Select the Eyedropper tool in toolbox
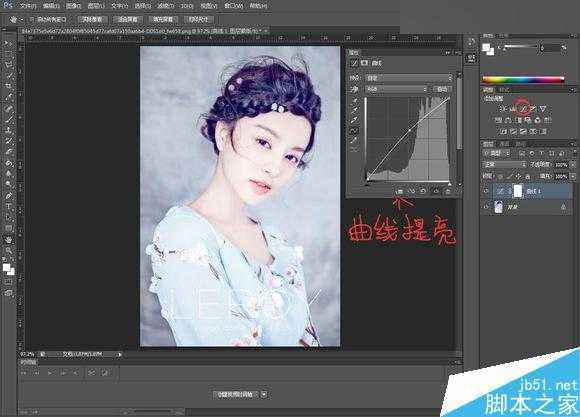This screenshot has width=580, height=417. coord(8,97)
